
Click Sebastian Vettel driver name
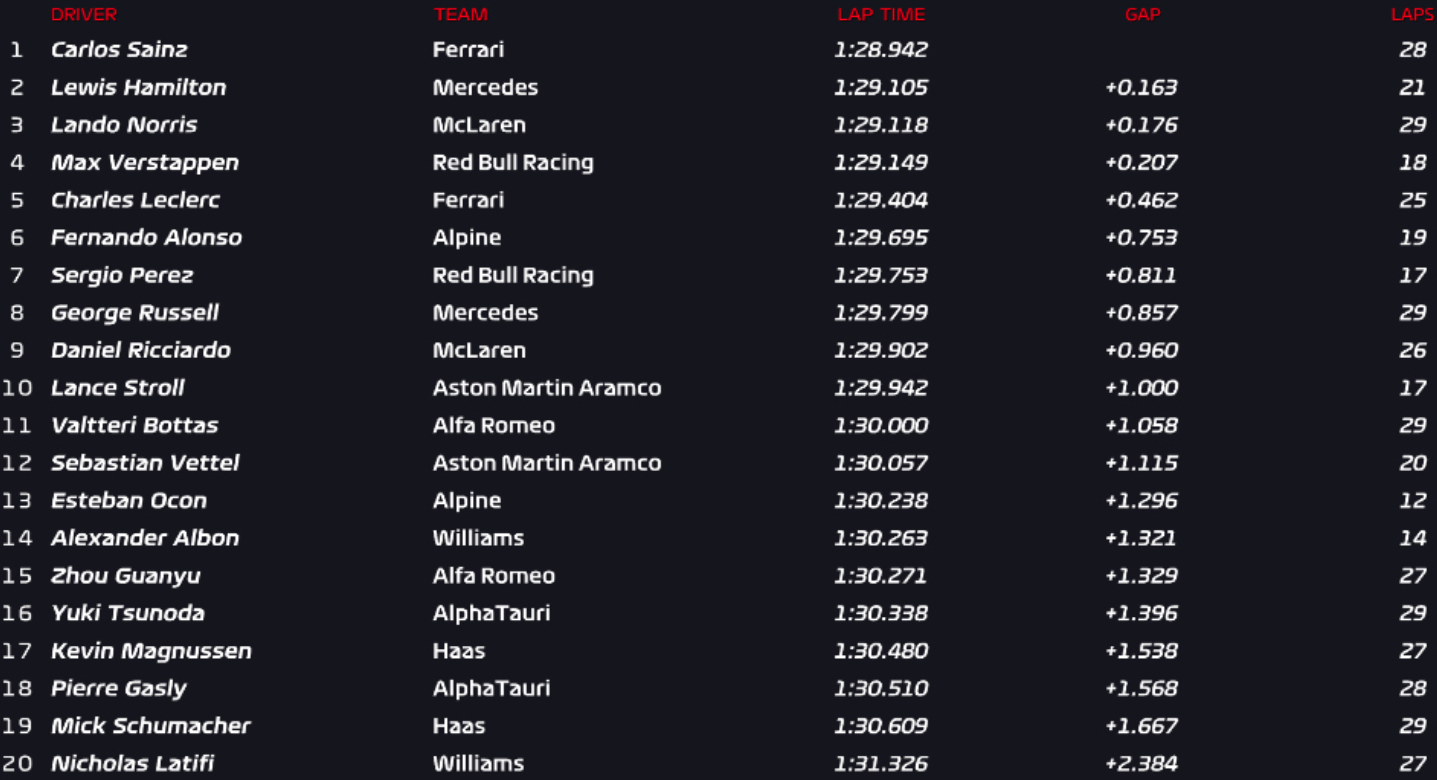coord(145,463)
